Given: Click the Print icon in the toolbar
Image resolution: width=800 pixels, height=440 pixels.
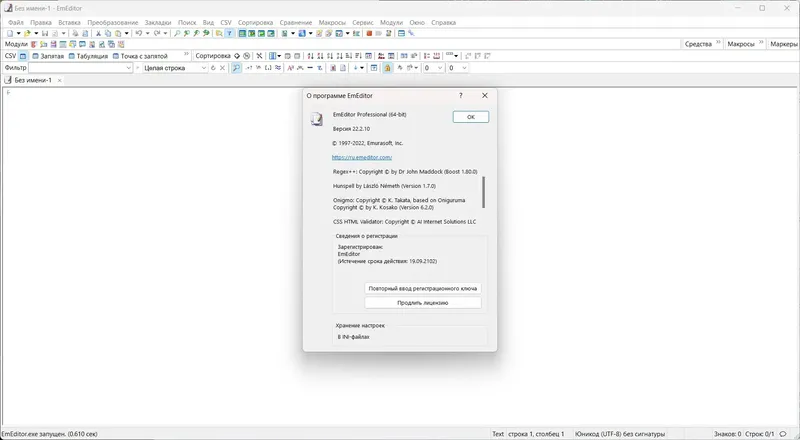Looking at the screenshot, I should [x=75, y=33].
